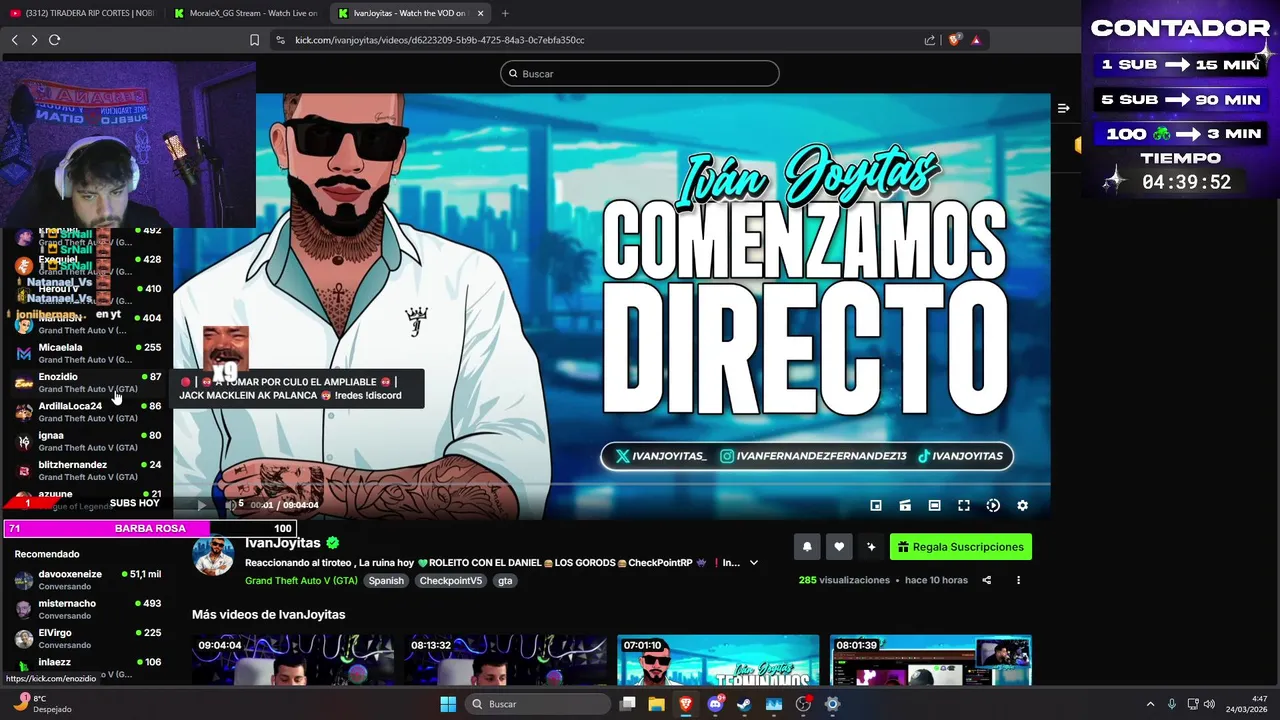Image resolution: width=1280 pixels, height=720 pixels.
Task: Toggle theater mode icon in player
Action: point(934,505)
